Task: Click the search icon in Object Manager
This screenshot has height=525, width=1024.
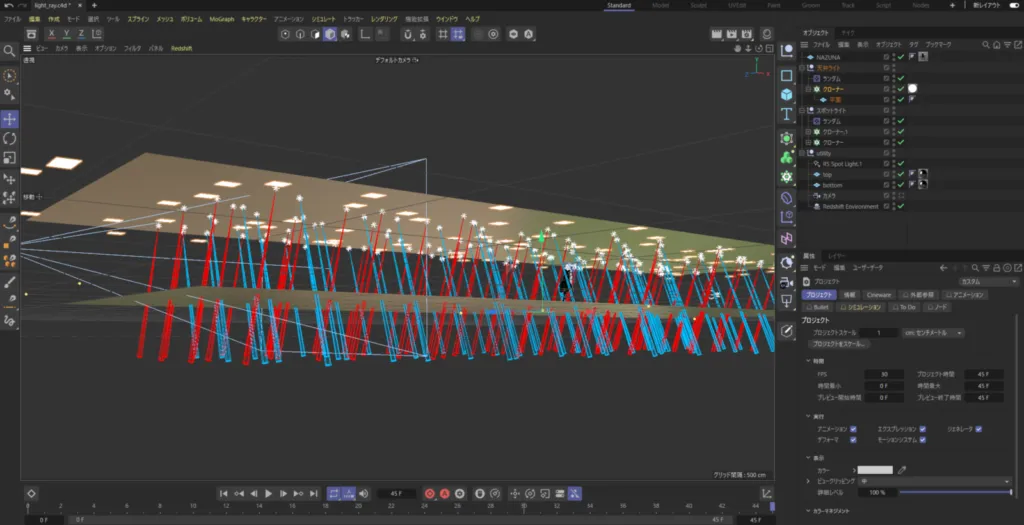Action: (986, 45)
